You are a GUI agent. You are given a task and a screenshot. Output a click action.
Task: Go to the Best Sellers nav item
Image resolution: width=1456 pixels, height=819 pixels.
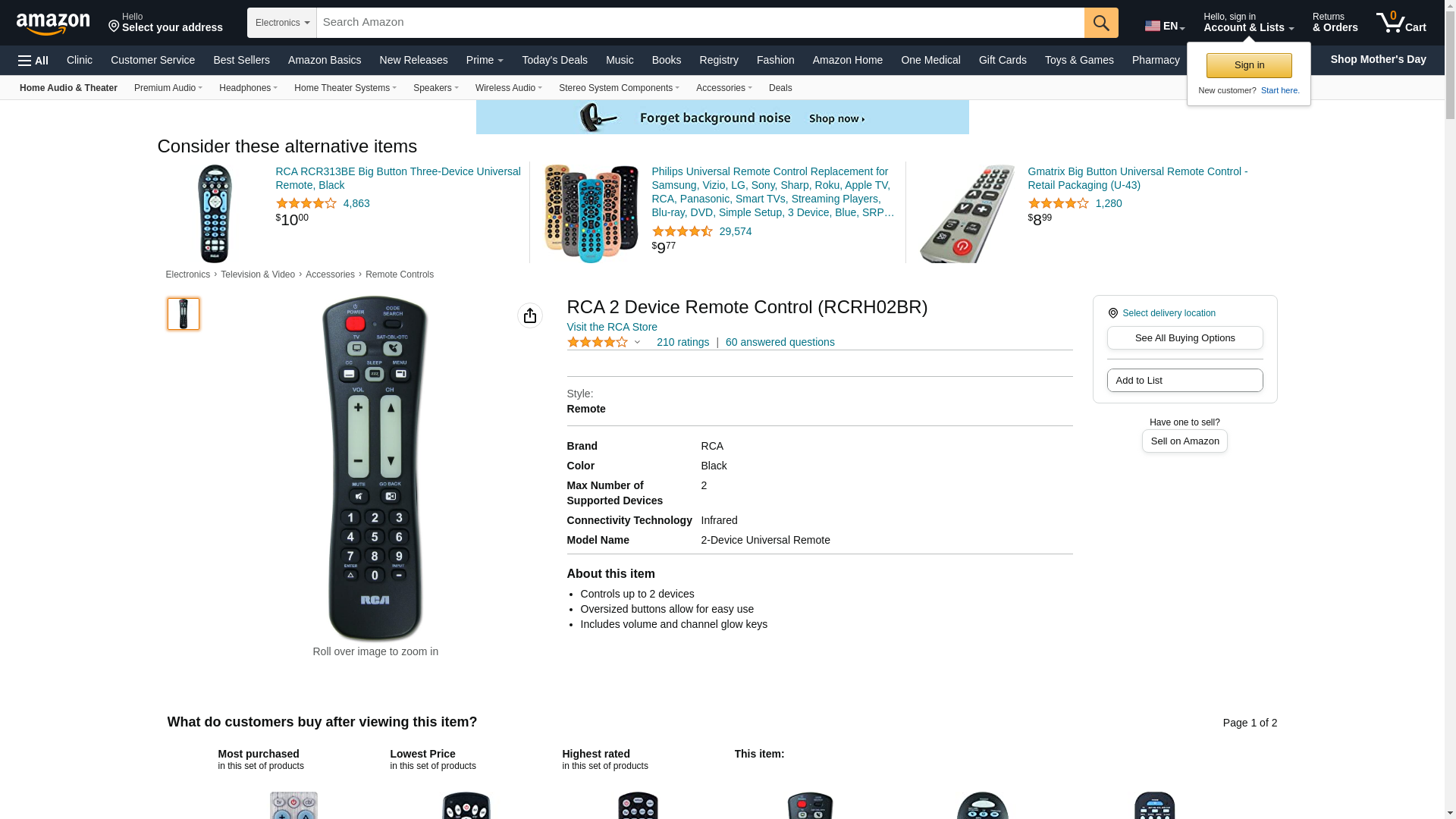tap(241, 60)
